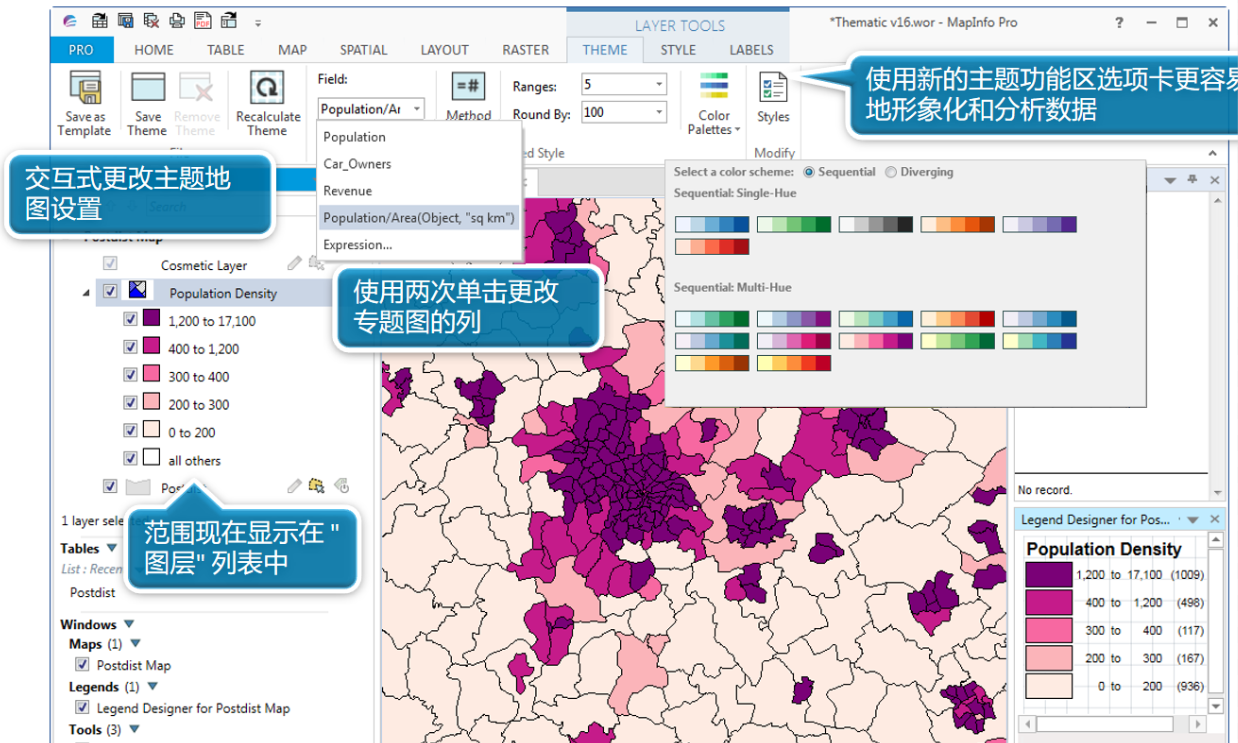Toggle the Population Density layer checkbox
This screenshot has height=743, width=1238.
[110, 292]
